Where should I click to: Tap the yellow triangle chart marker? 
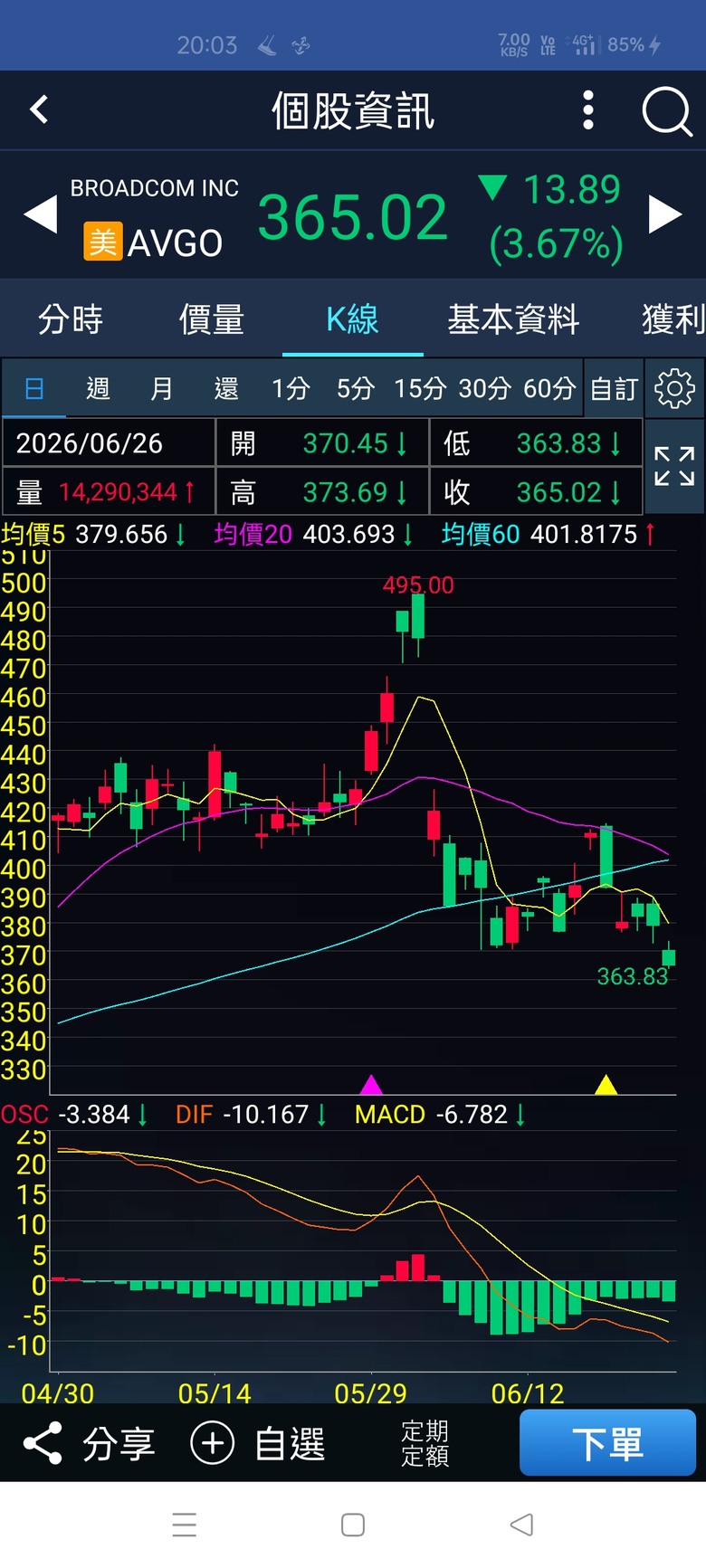[x=606, y=1084]
